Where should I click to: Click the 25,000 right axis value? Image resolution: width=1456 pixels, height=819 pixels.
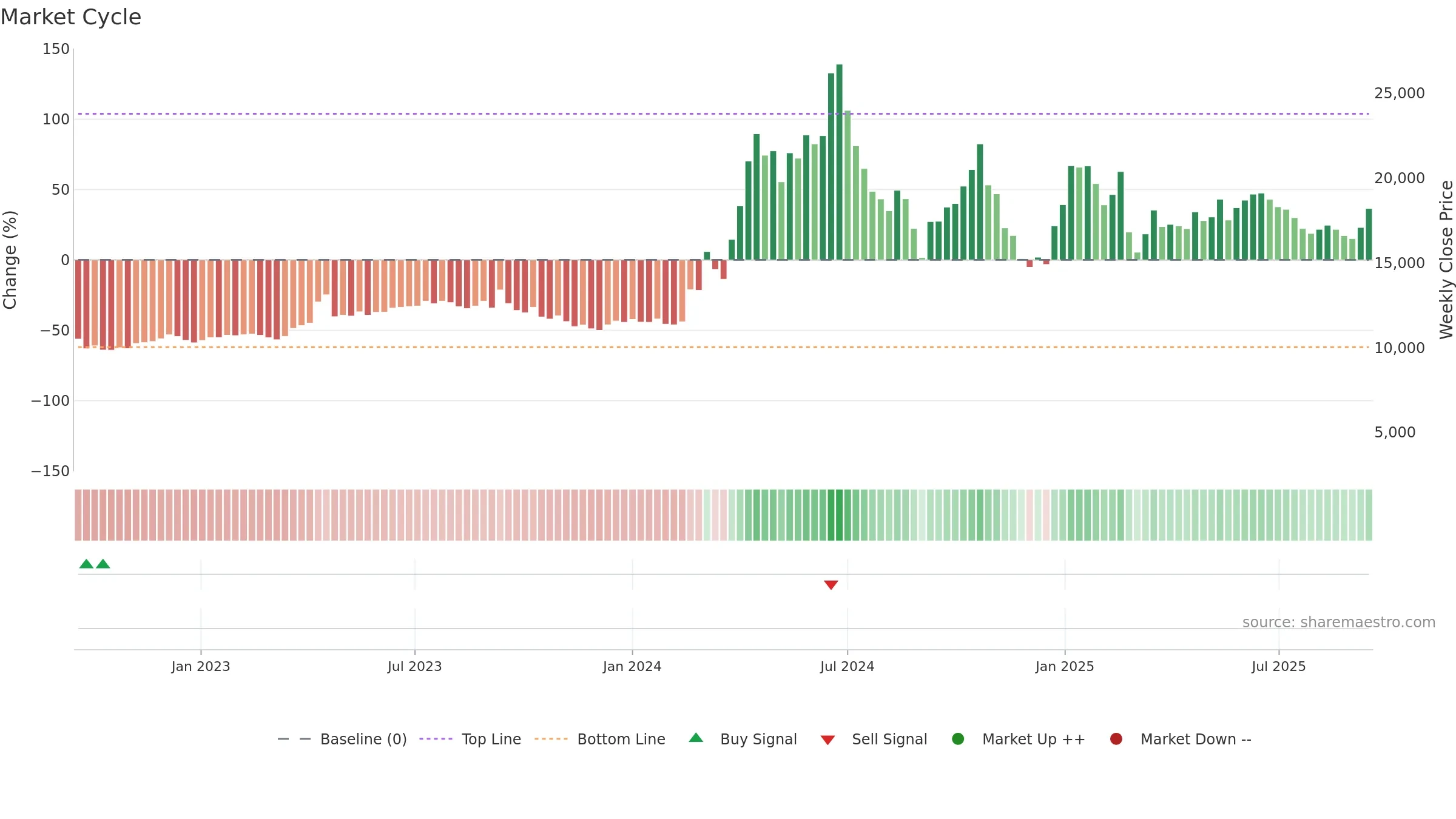pos(1400,93)
